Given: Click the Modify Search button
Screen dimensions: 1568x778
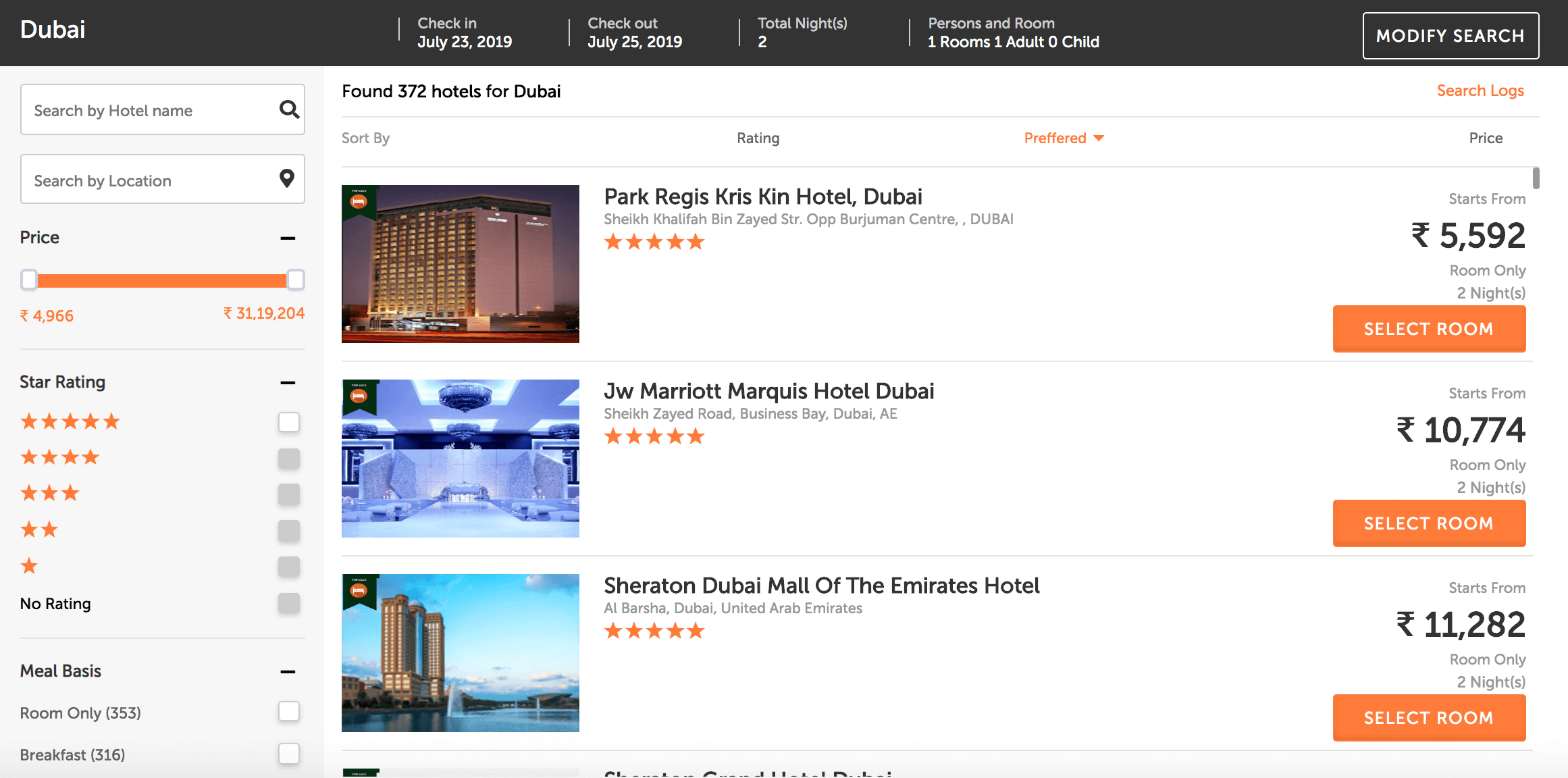Looking at the screenshot, I should (x=1451, y=36).
